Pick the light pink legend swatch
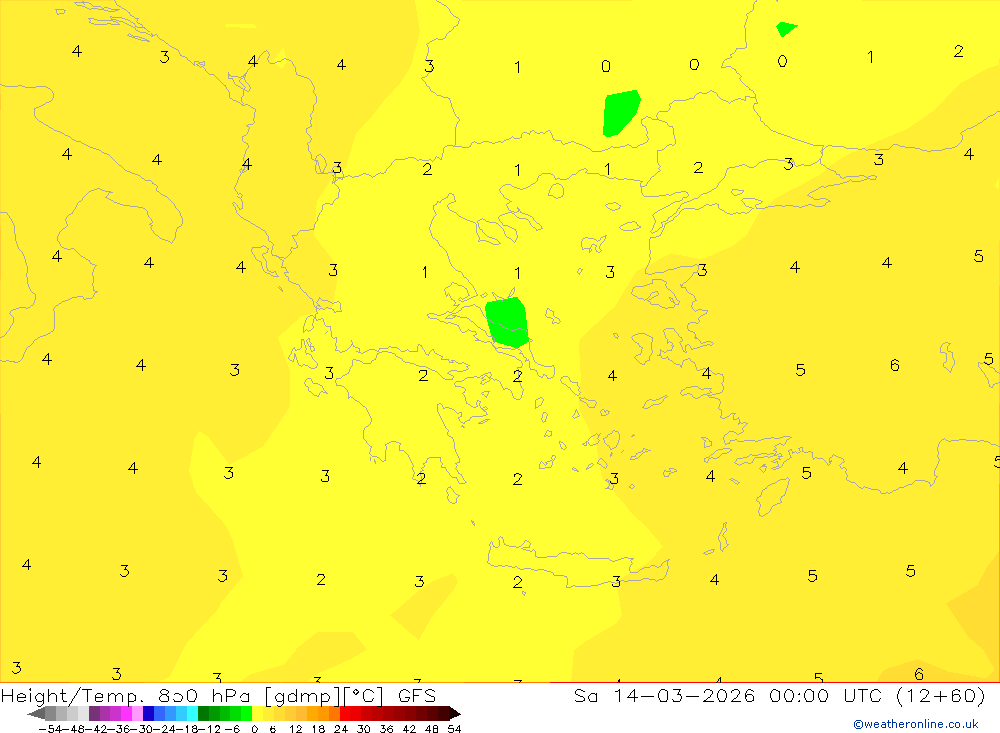1000x733 pixels. click(137, 713)
